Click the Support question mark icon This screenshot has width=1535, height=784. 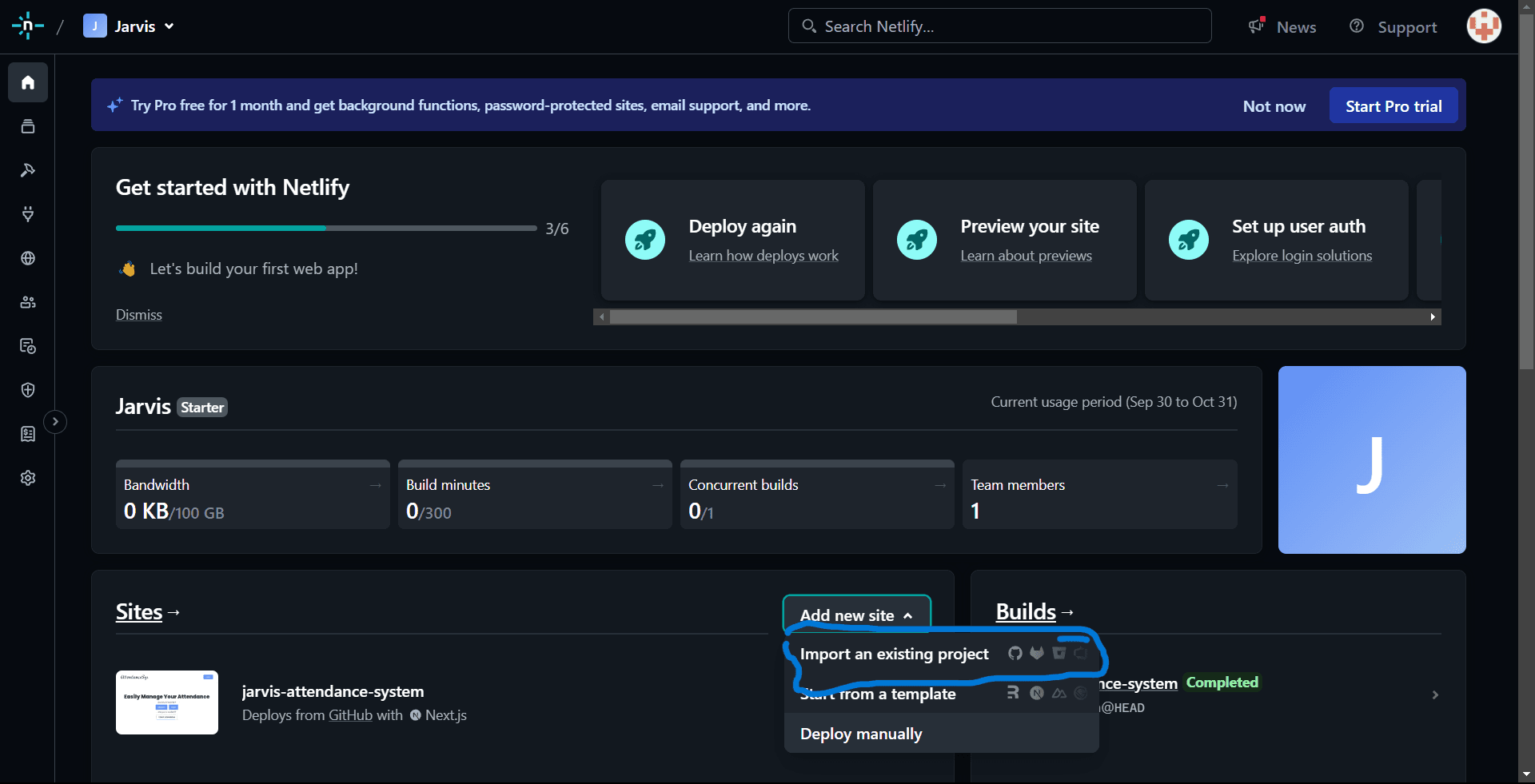1357,26
